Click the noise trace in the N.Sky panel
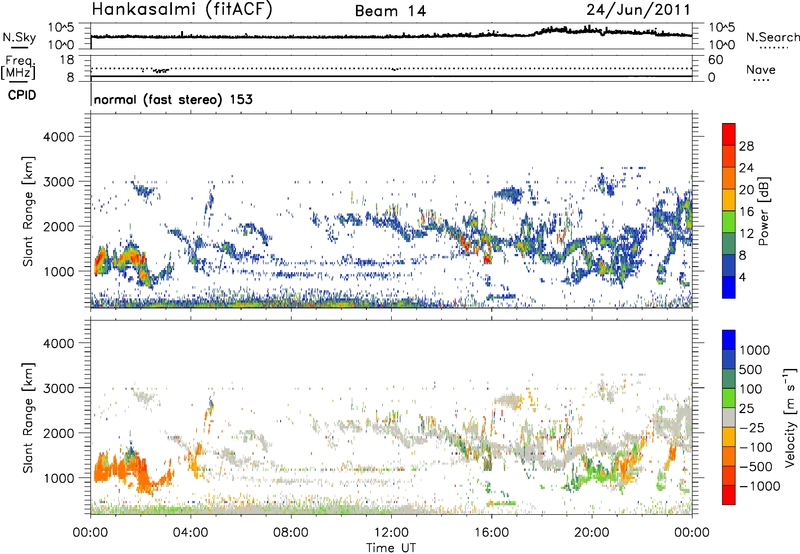 (x=391, y=36)
